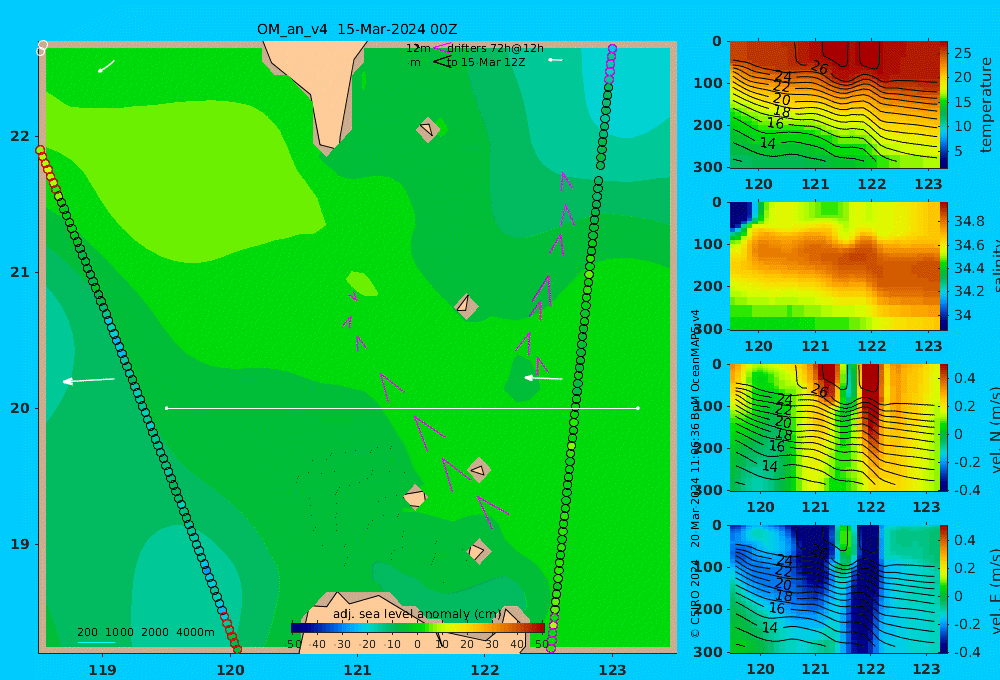This screenshot has height=680, width=1000.
Task: Click the "drifters 72h@12h" legend text
Action: tap(496, 48)
